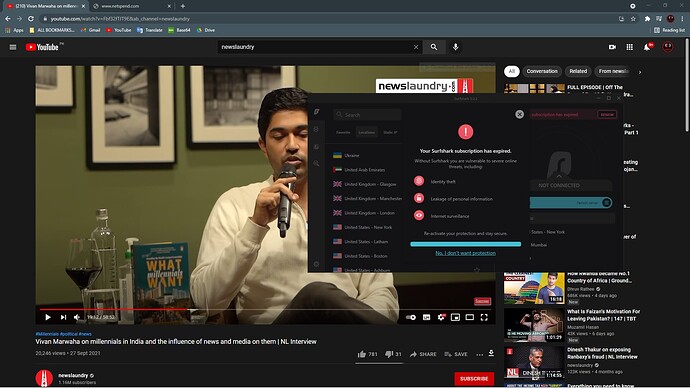Skip to next video
Screen dimensions: 690x388
pos(63,317)
